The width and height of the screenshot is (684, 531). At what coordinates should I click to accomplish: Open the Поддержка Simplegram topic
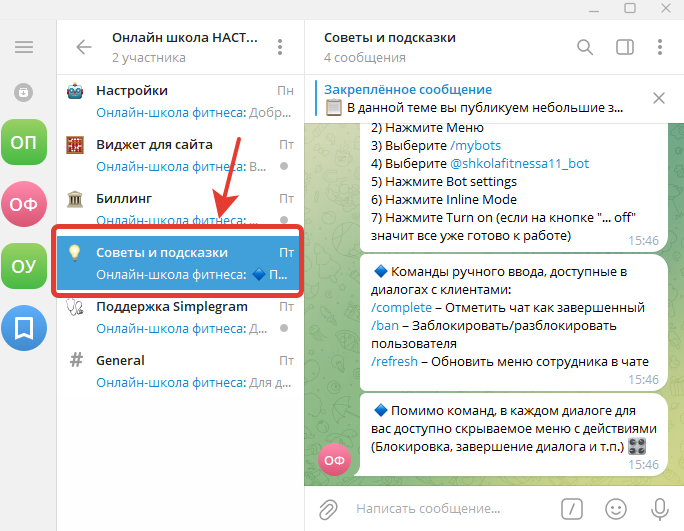tap(180, 317)
